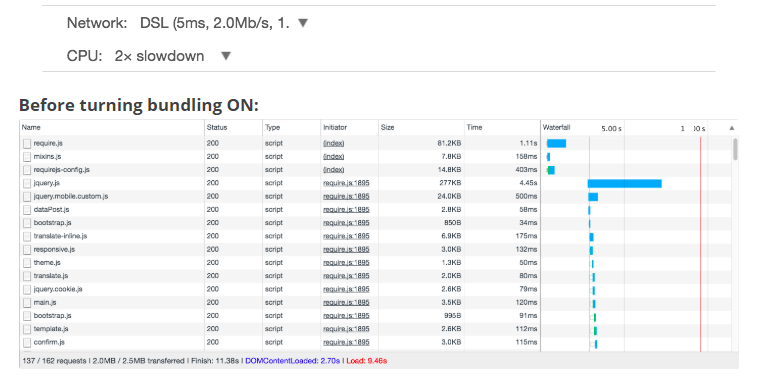Click the 81.2KB size cell

point(449,143)
